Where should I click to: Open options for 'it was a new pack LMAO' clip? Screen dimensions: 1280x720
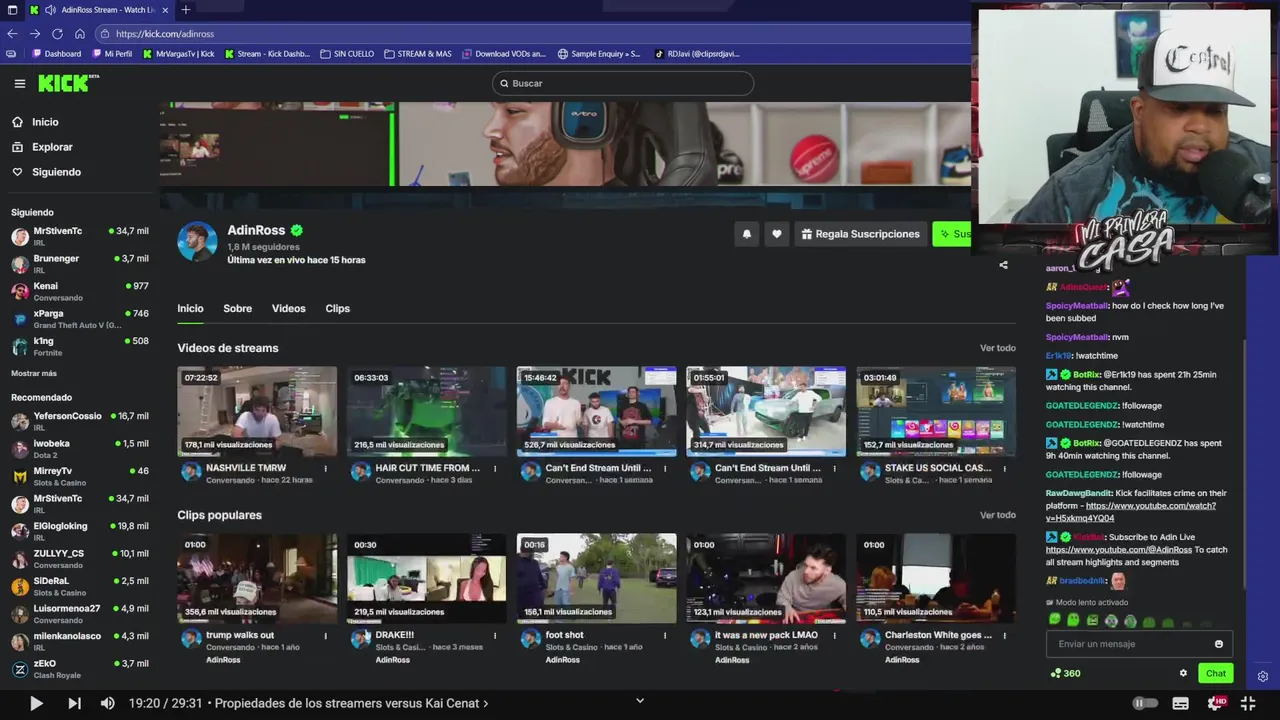[834, 635]
